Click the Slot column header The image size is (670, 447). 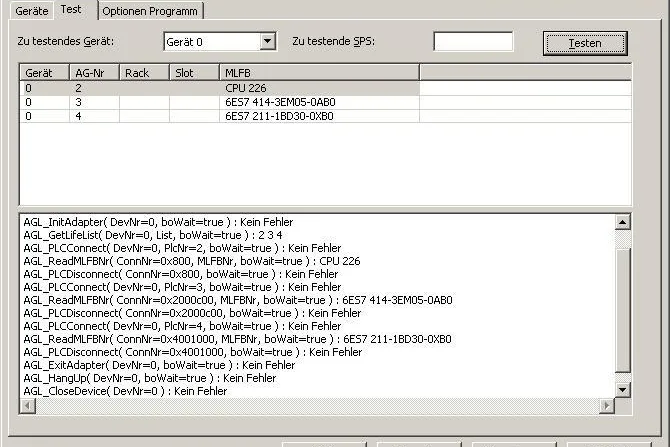[x=194, y=73]
